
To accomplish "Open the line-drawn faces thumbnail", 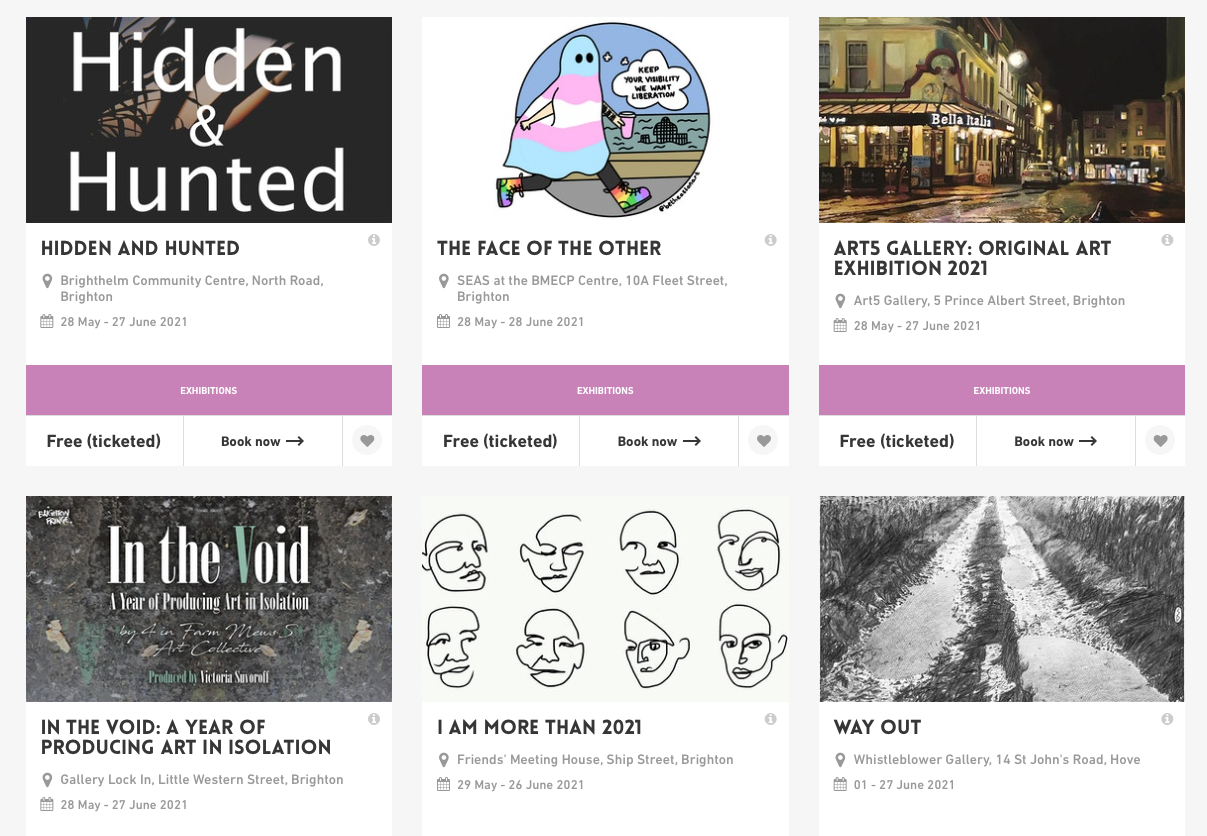I will click(x=605, y=599).
